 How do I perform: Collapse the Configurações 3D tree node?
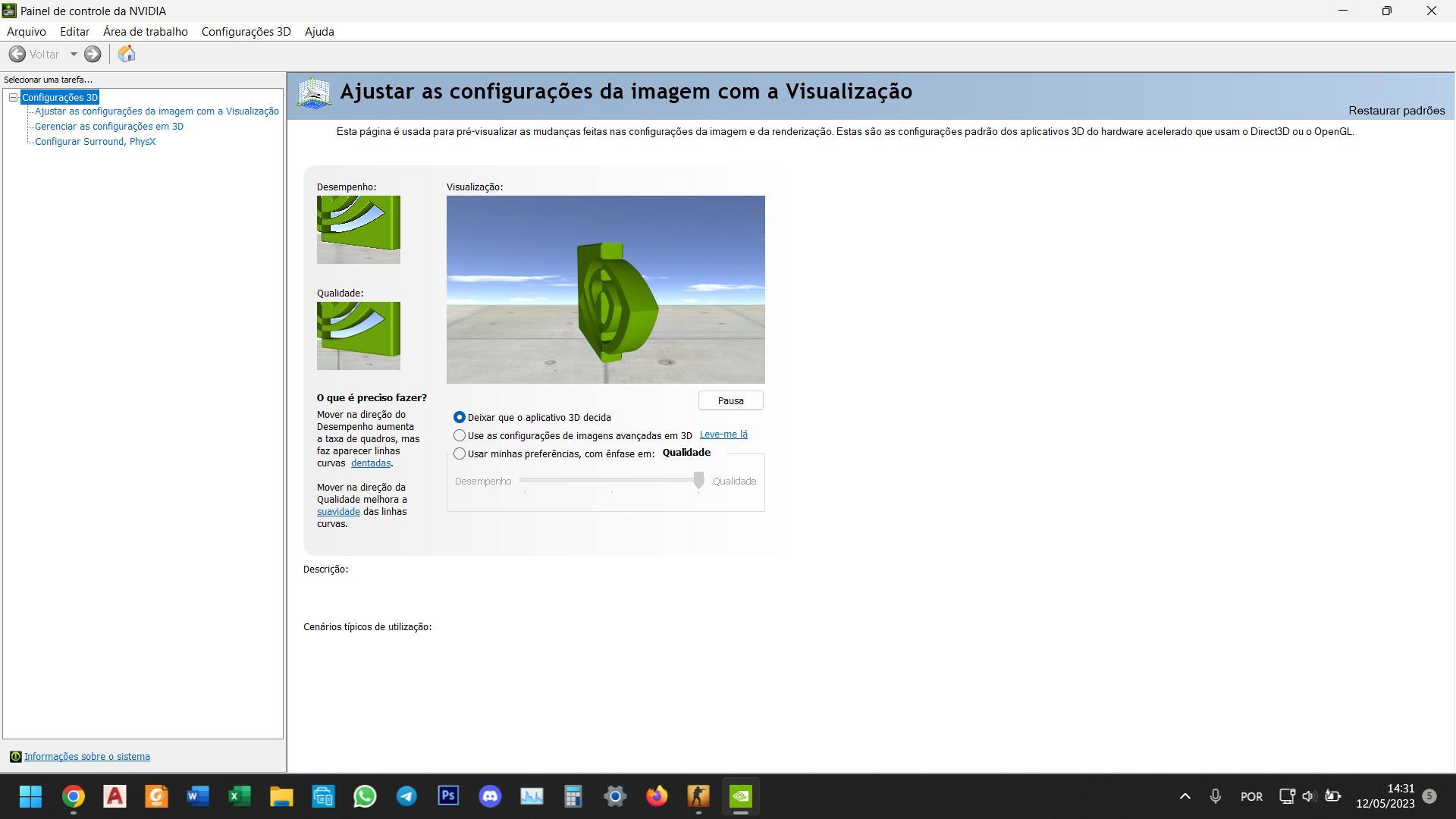[13, 97]
